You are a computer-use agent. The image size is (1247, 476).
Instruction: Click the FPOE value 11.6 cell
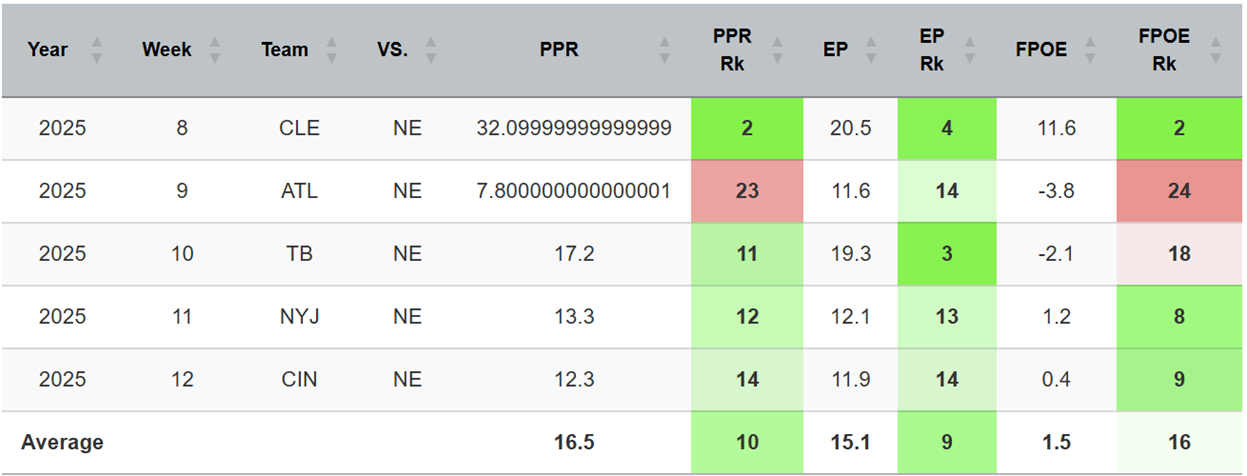(x=1056, y=128)
